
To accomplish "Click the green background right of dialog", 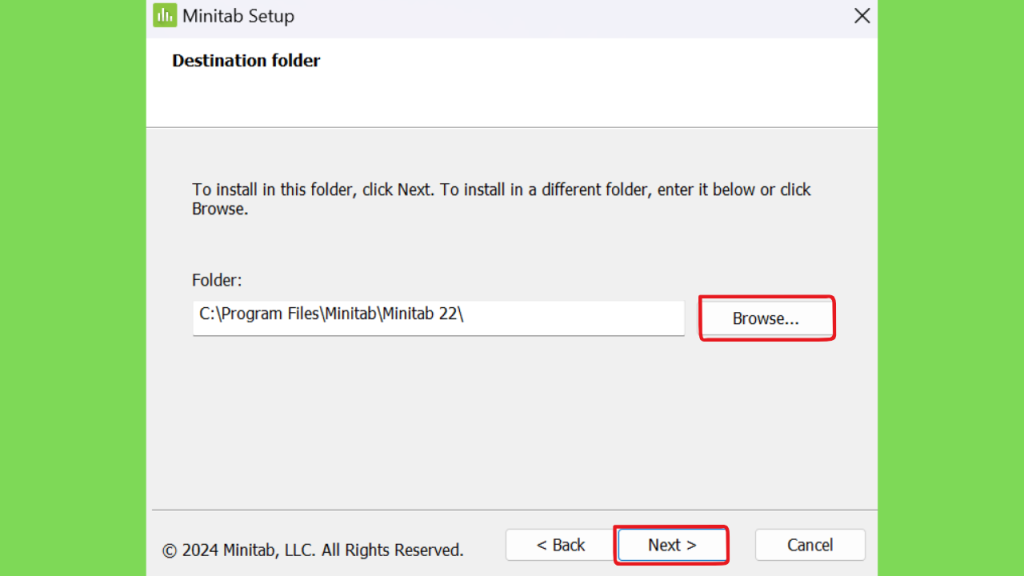I will [x=951, y=287].
